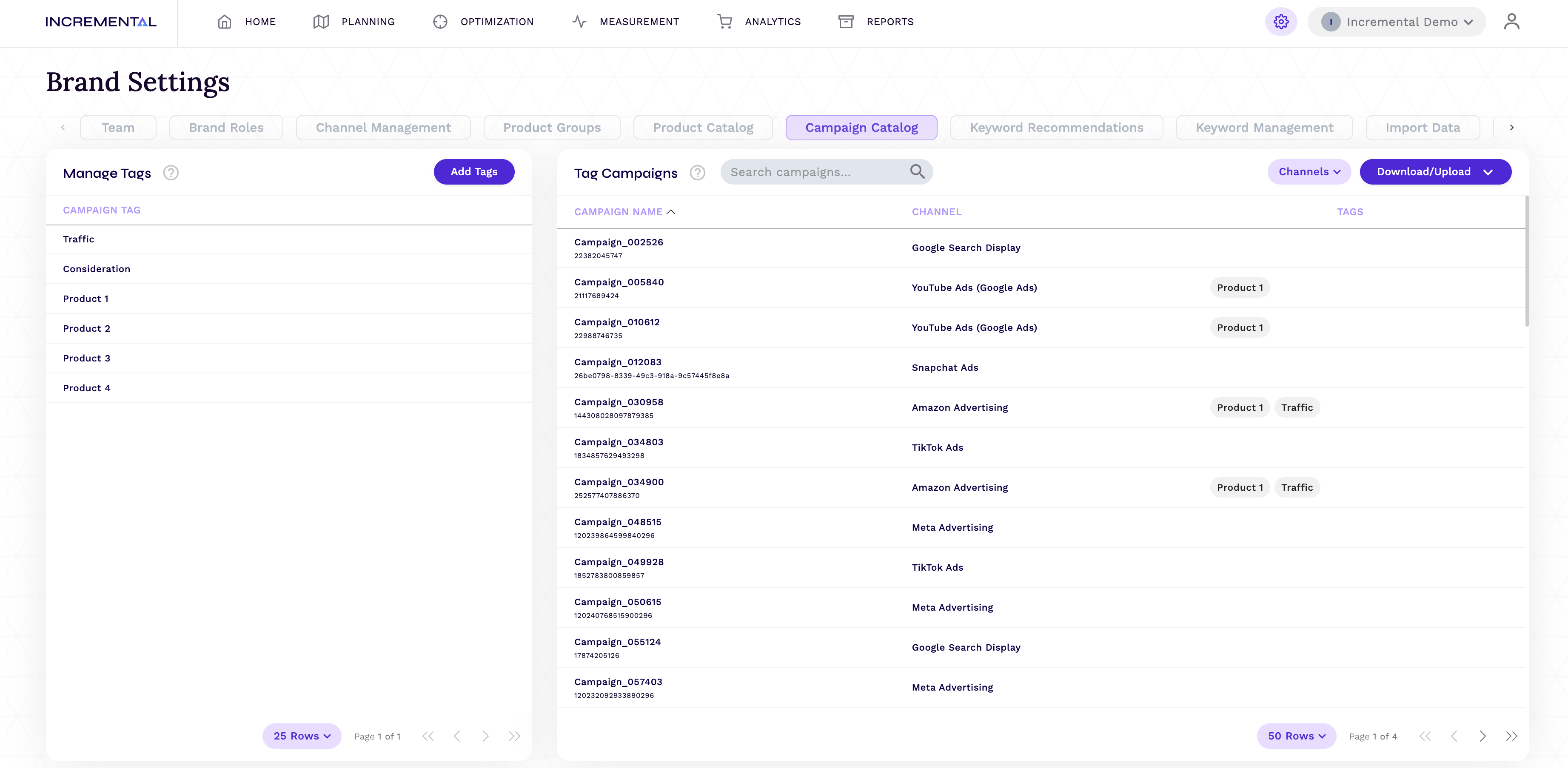Go to previous page of Tag Campaigns

[x=1454, y=737]
